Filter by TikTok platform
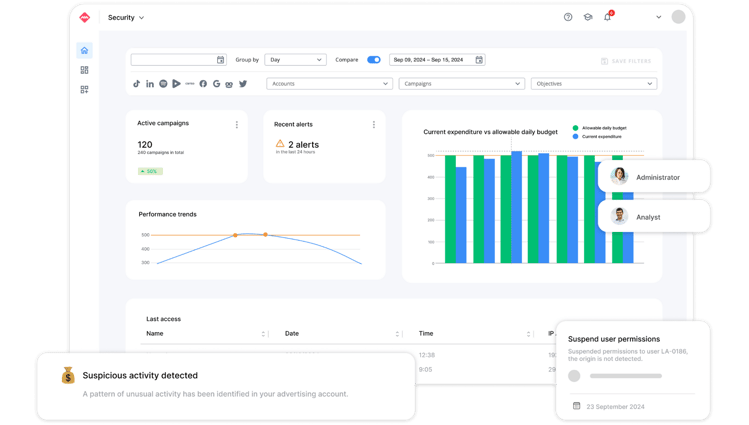 [x=137, y=84]
